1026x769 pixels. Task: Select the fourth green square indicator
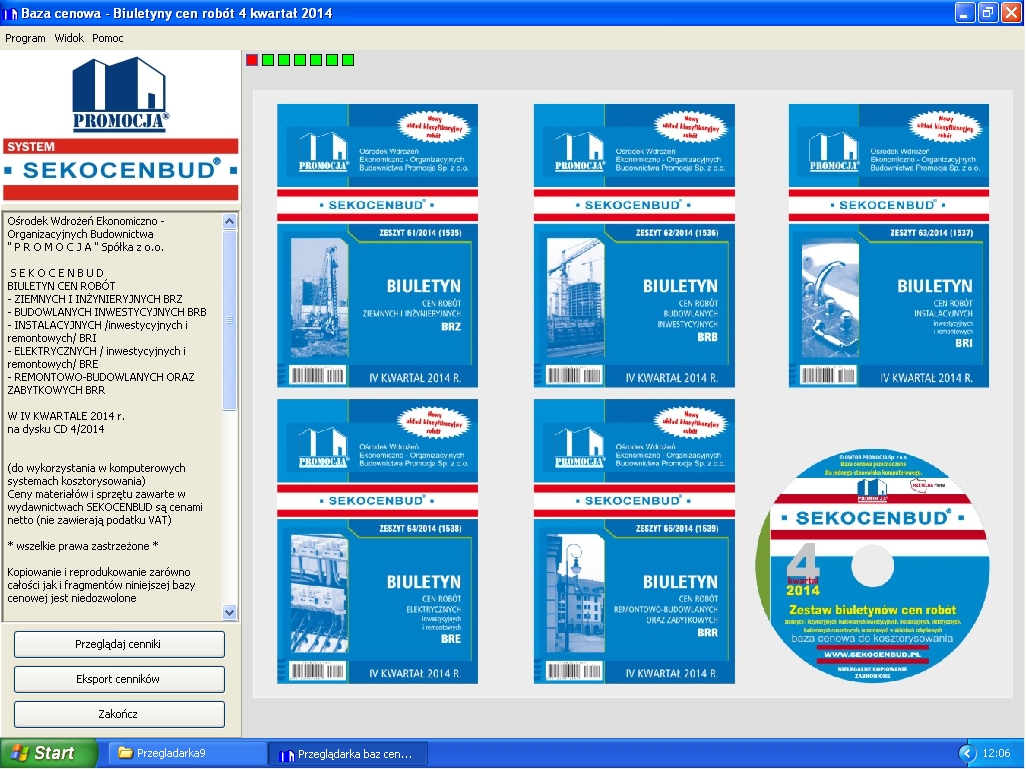(316, 60)
